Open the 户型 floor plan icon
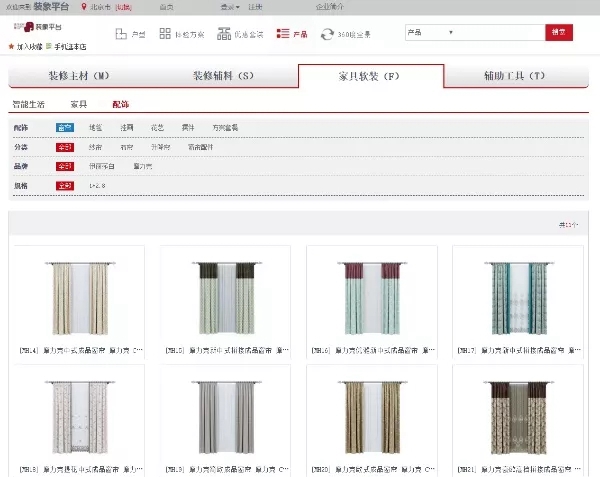This screenshot has height=477, width=600. coord(121,34)
